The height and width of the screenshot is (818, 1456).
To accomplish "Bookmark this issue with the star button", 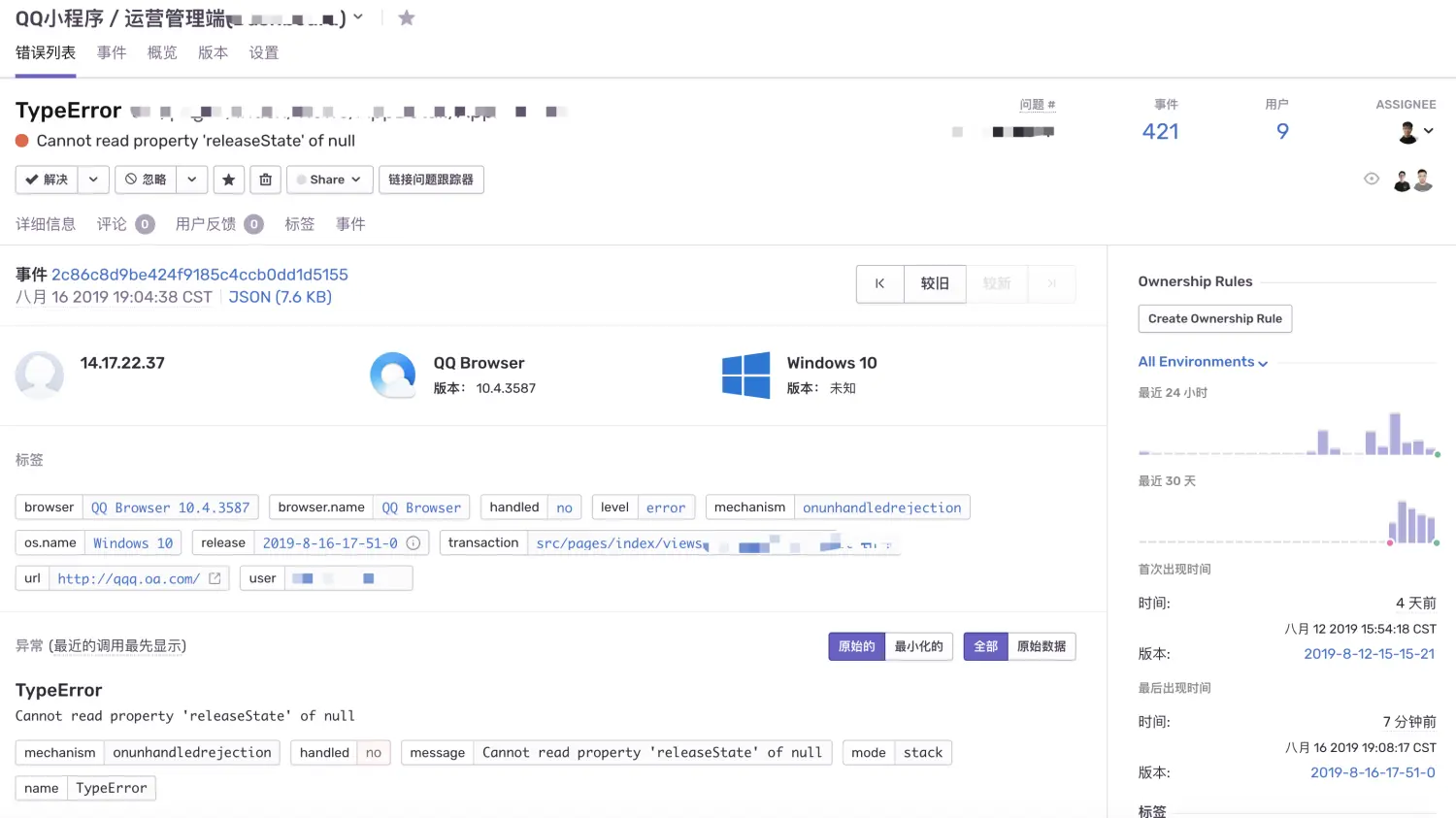I will point(228,180).
